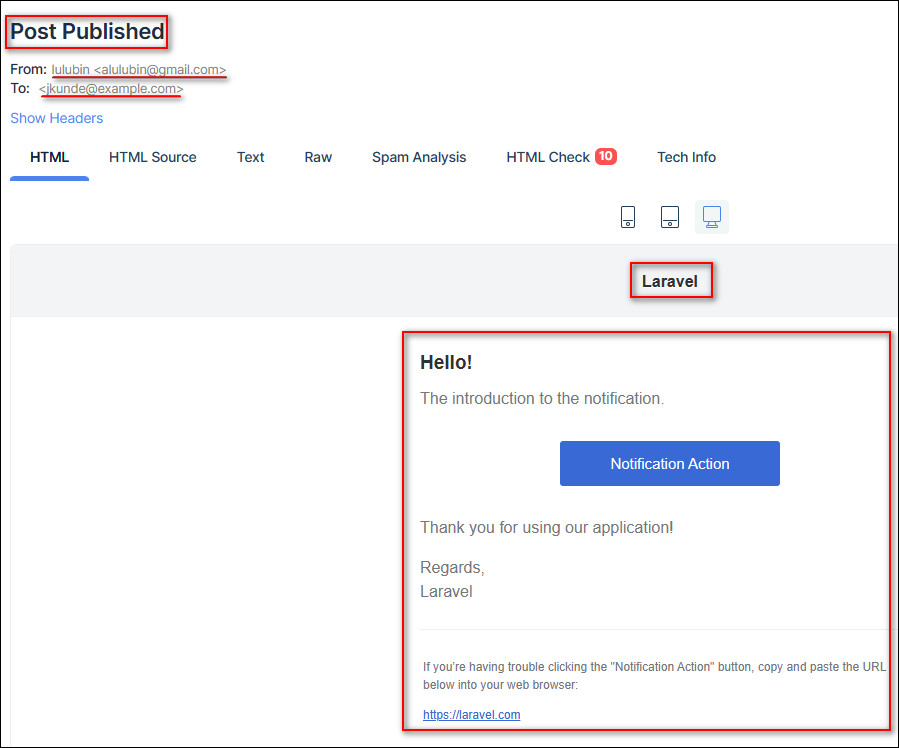Click the Show Headers link
Screen dimensions: 899x748
point(57,118)
